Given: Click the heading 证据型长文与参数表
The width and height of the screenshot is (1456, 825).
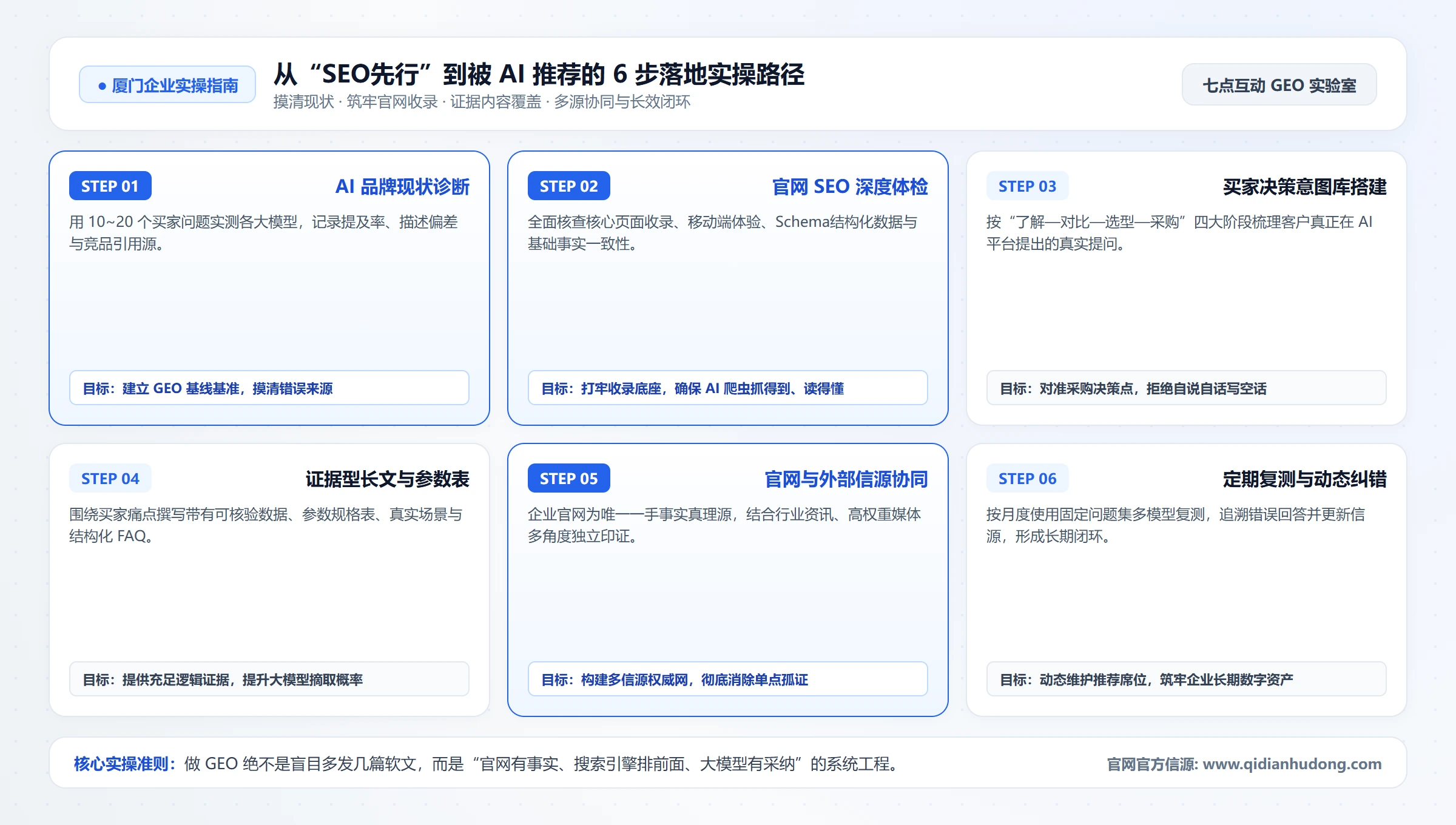Looking at the screenshot, I should pyautogui.click(x=388, y=479).
